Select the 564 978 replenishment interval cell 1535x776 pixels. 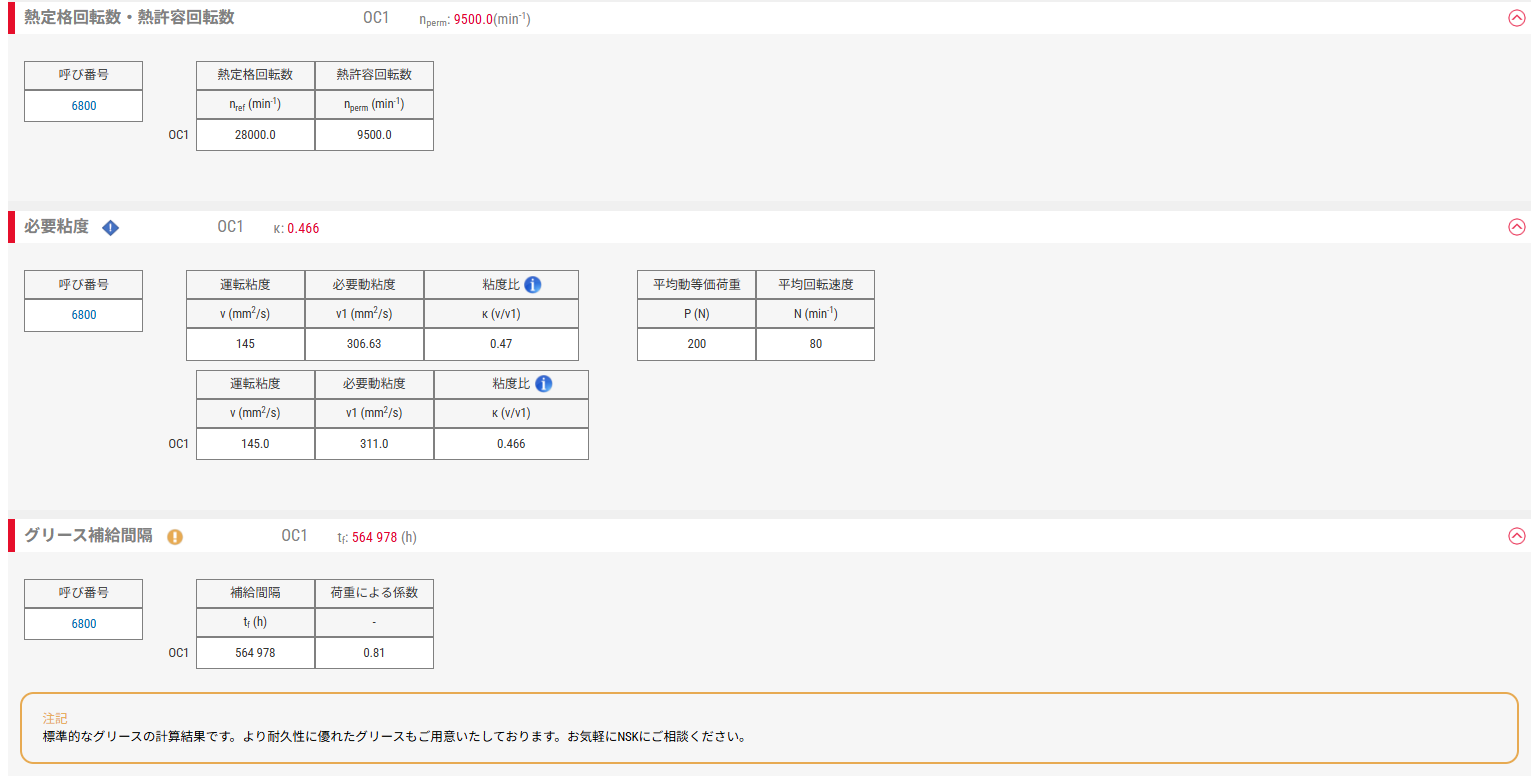point(255,652)
